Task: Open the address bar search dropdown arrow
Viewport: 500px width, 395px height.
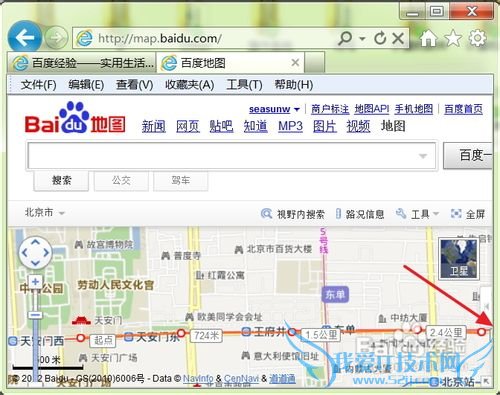Action: [x=362, y=39]
